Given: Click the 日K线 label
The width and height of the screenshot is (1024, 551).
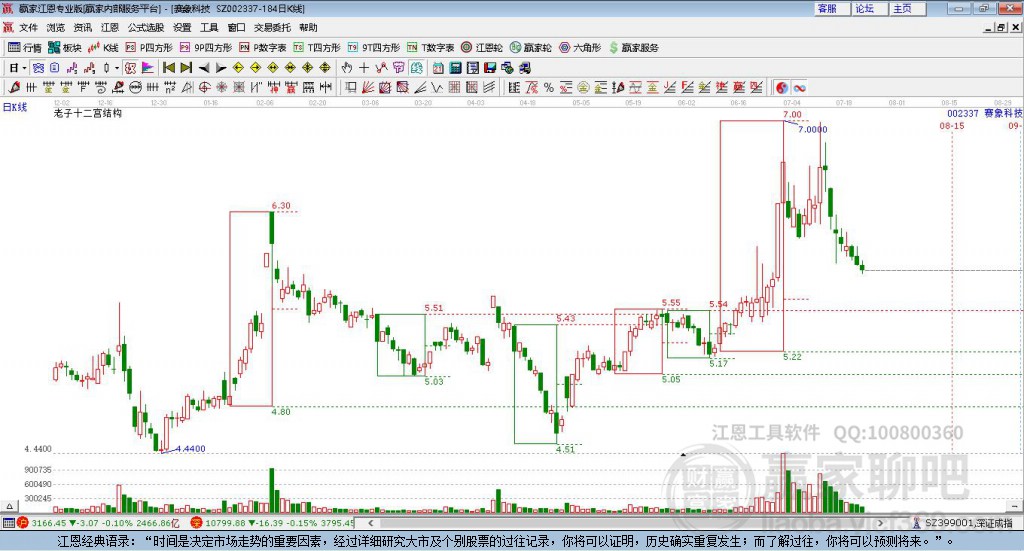Looking at the screenshot, I should [15, 107].
